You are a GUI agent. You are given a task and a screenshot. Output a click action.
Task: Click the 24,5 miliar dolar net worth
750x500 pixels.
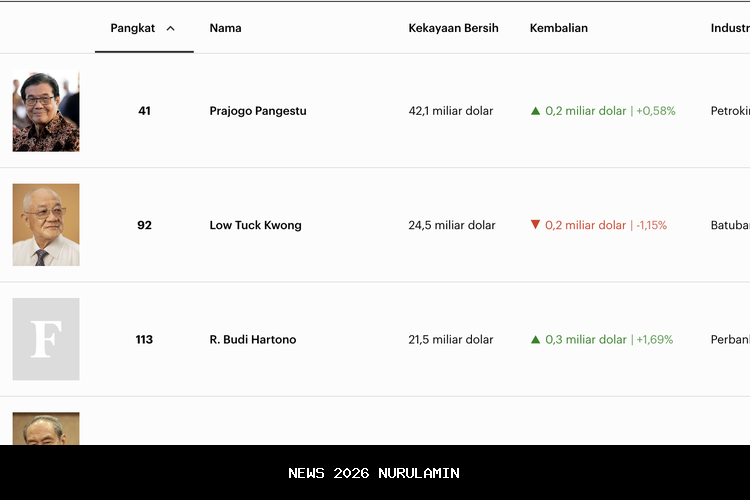(452, 225)
